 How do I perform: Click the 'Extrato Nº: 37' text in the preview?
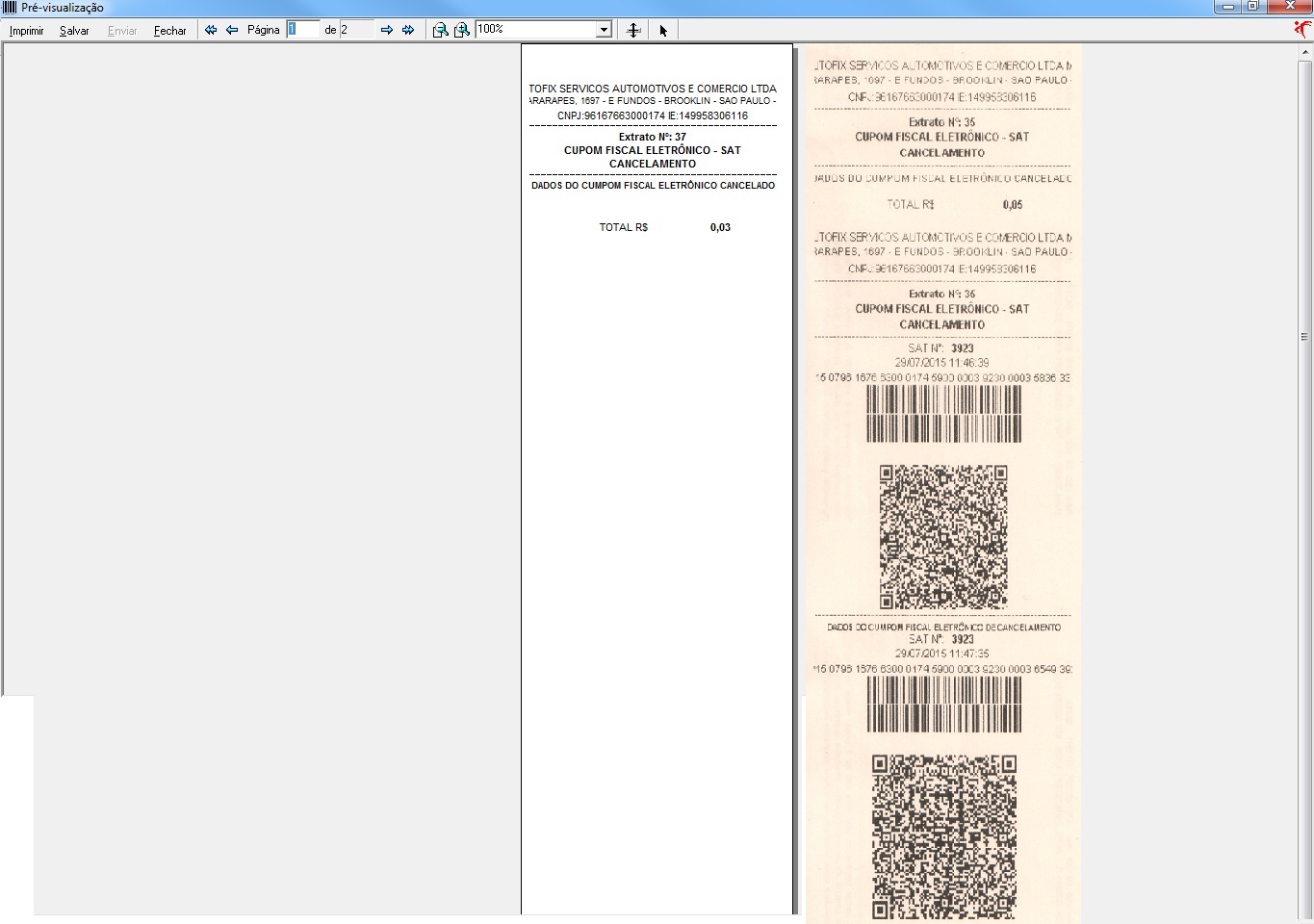click(653, 137)
